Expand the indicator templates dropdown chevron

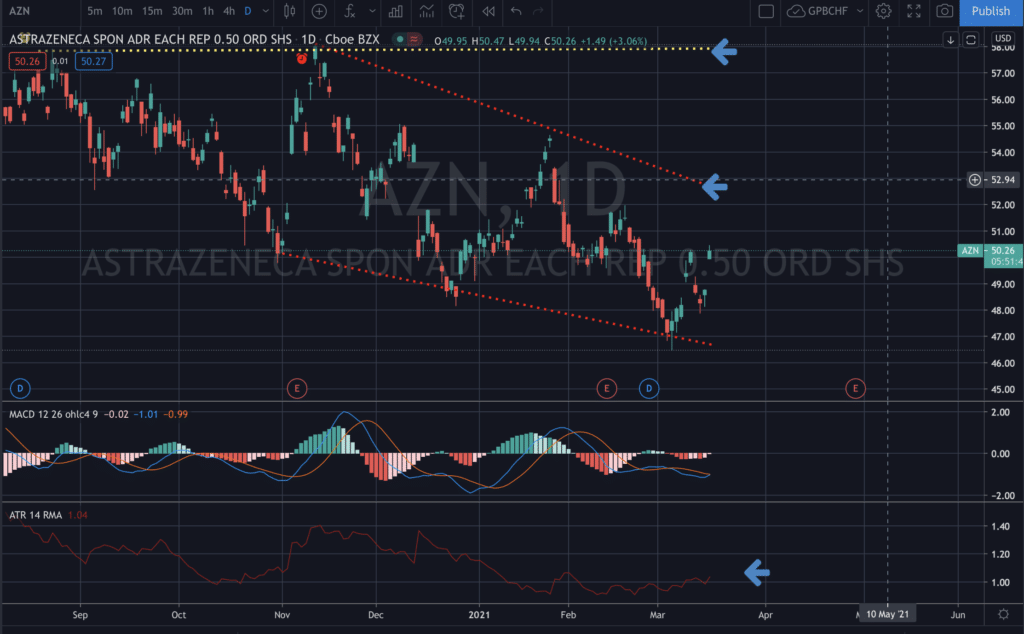372,11
